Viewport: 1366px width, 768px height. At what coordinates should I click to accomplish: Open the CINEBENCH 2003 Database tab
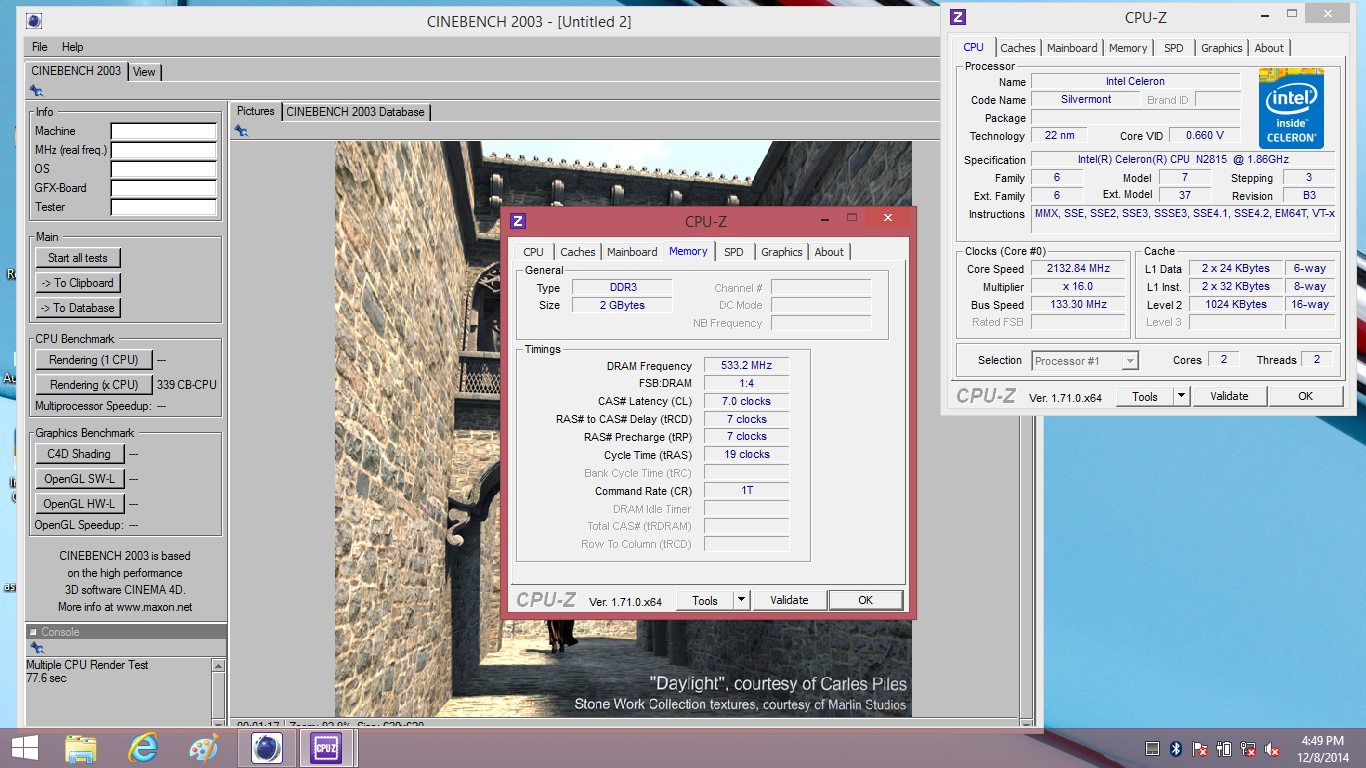355,112
